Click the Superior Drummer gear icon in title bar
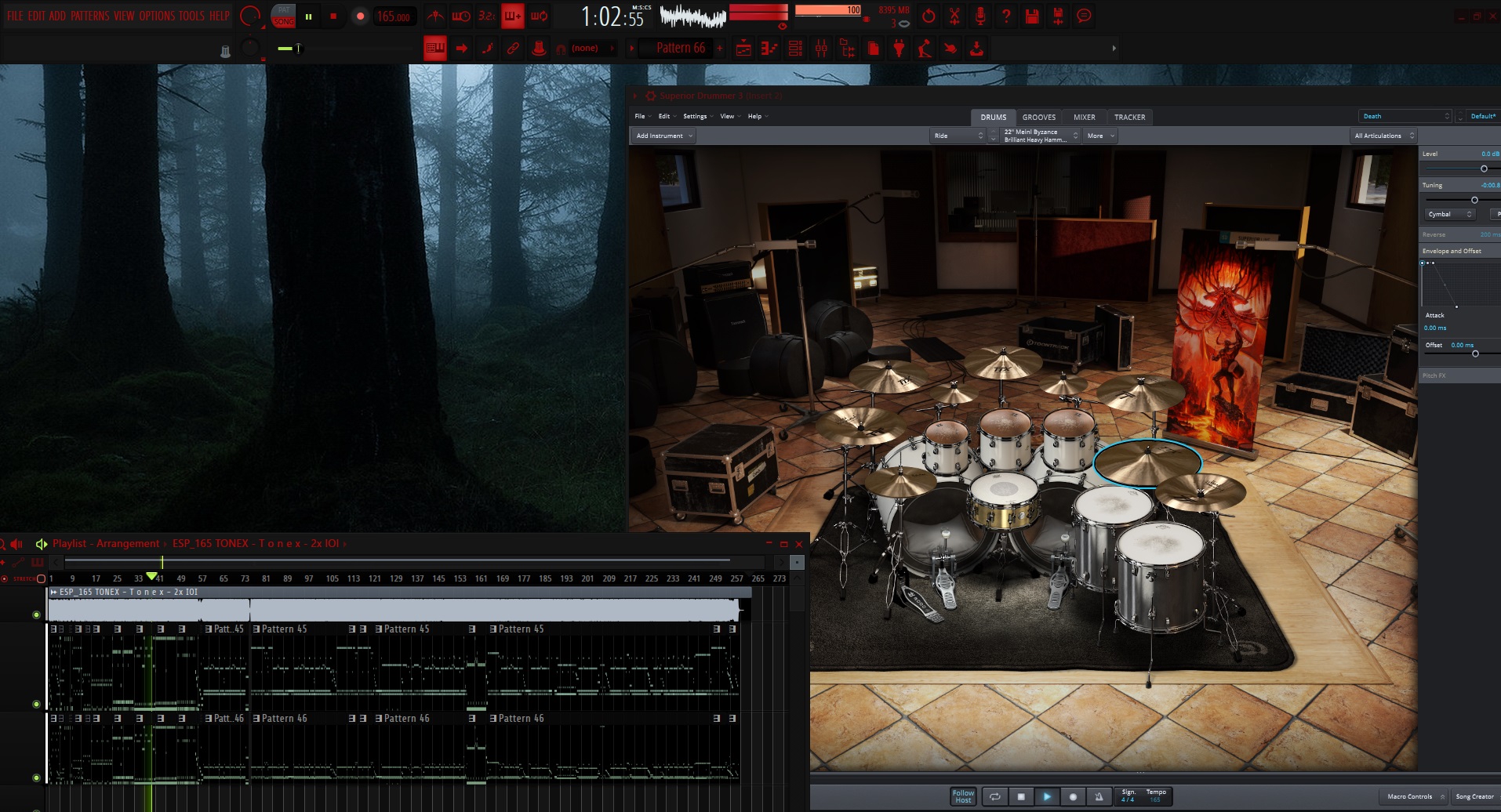The height and width of the screenshot is (812, 1501). (x=650, y=96)
